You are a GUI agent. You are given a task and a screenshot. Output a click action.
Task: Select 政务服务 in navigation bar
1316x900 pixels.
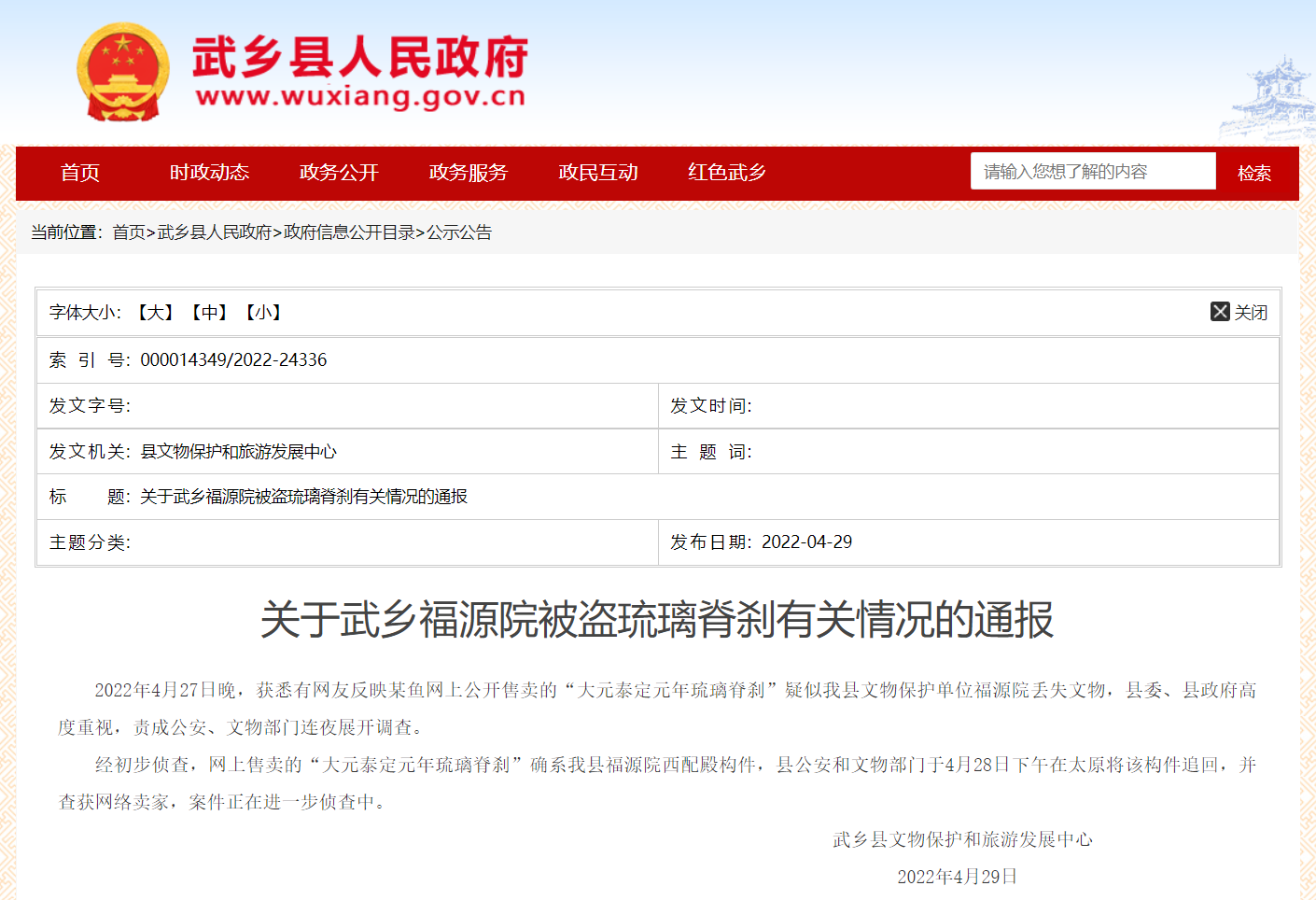click(x=469, y=173)
